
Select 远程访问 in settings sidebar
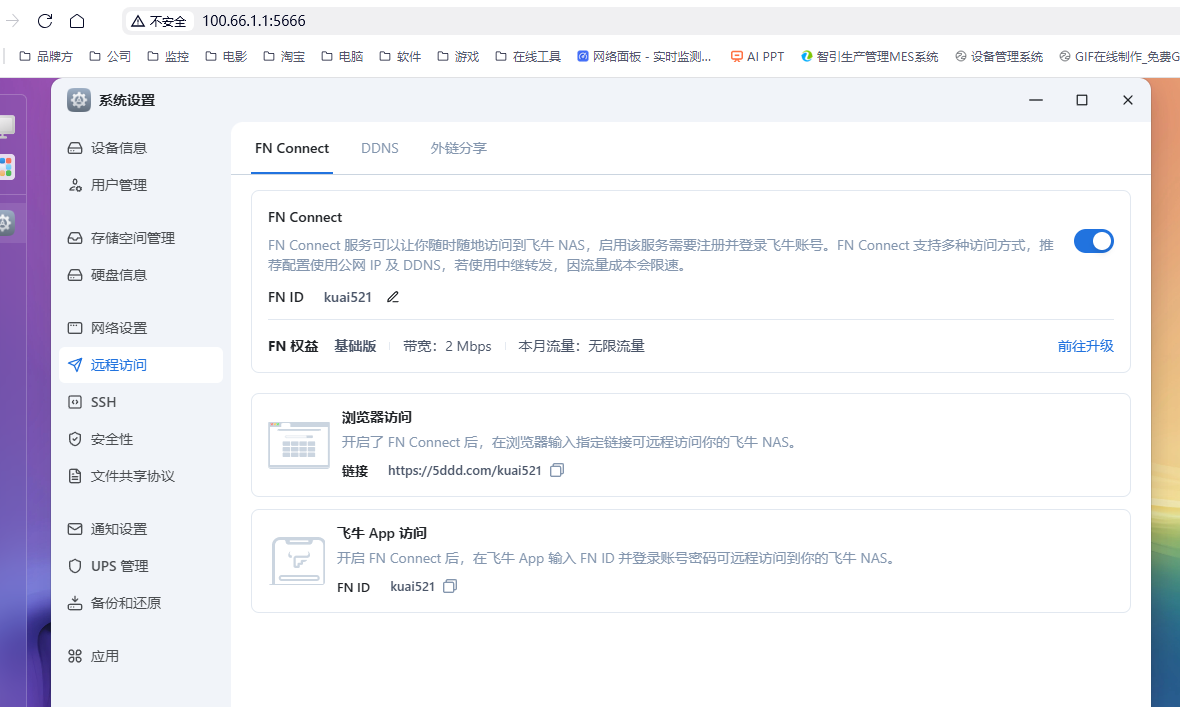[x=141, y=365]
